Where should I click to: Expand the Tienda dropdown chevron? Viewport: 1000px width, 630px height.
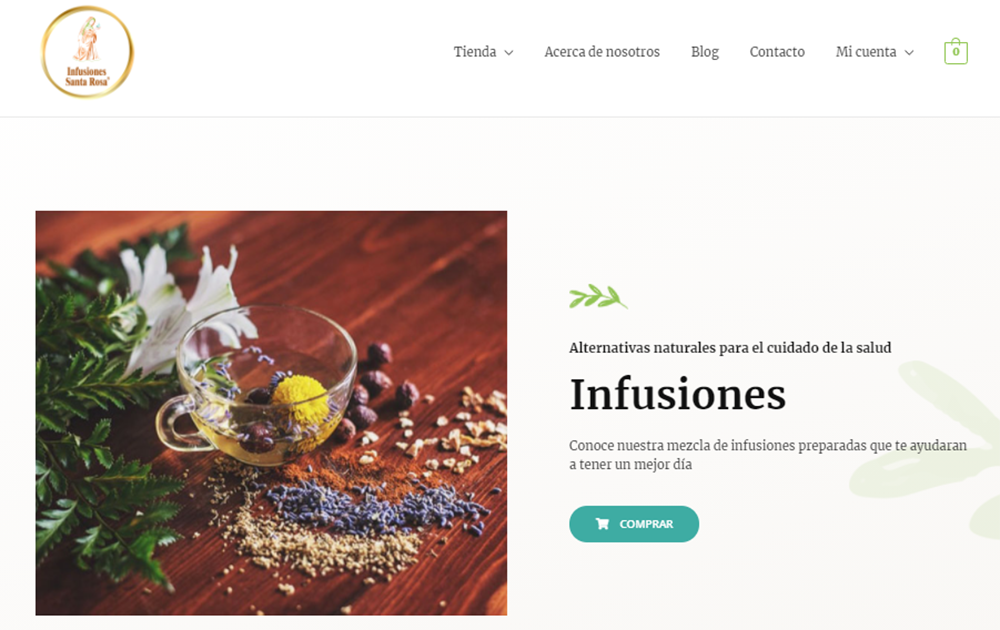click(x=509, y=52)
